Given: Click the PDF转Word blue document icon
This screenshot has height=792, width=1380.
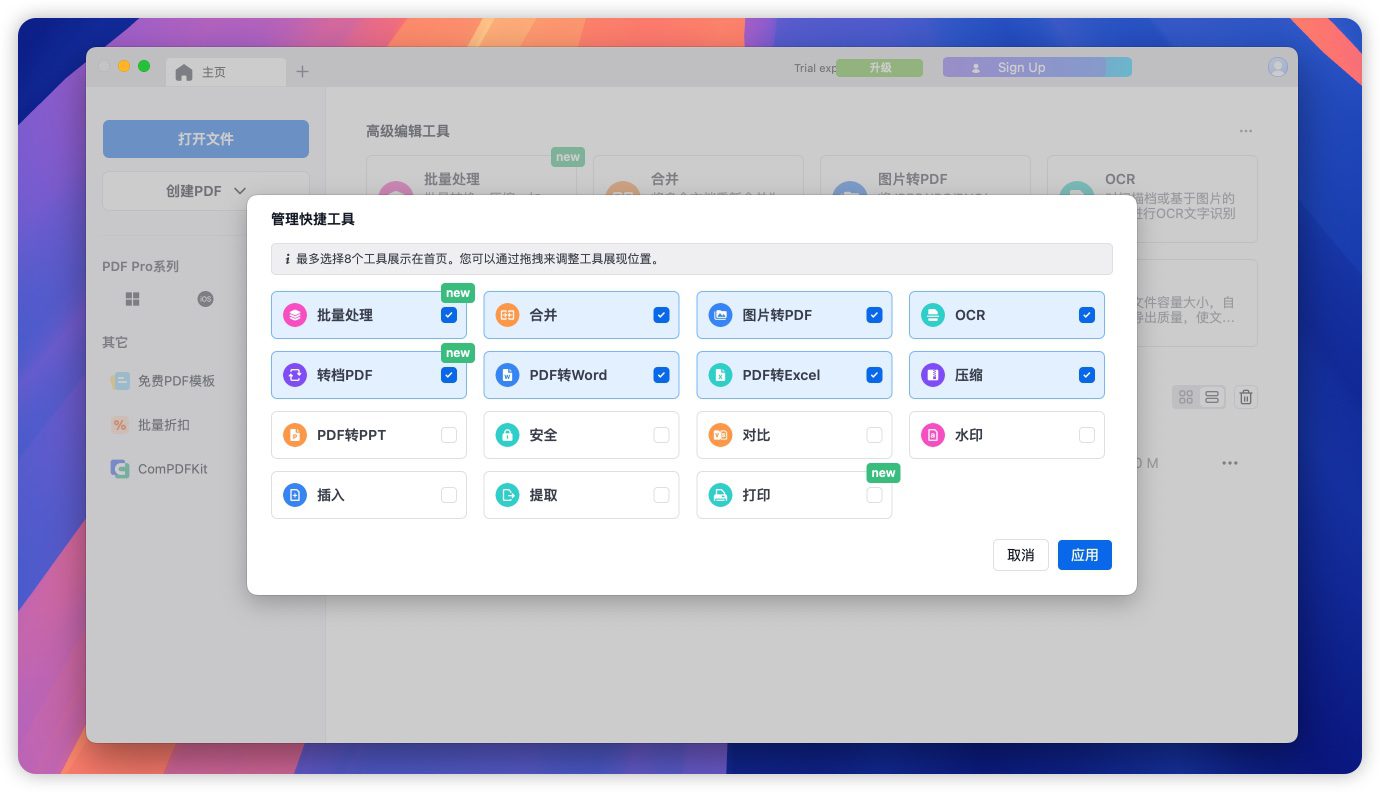Looking at the screenshot, I should click(x=507, y=375).
